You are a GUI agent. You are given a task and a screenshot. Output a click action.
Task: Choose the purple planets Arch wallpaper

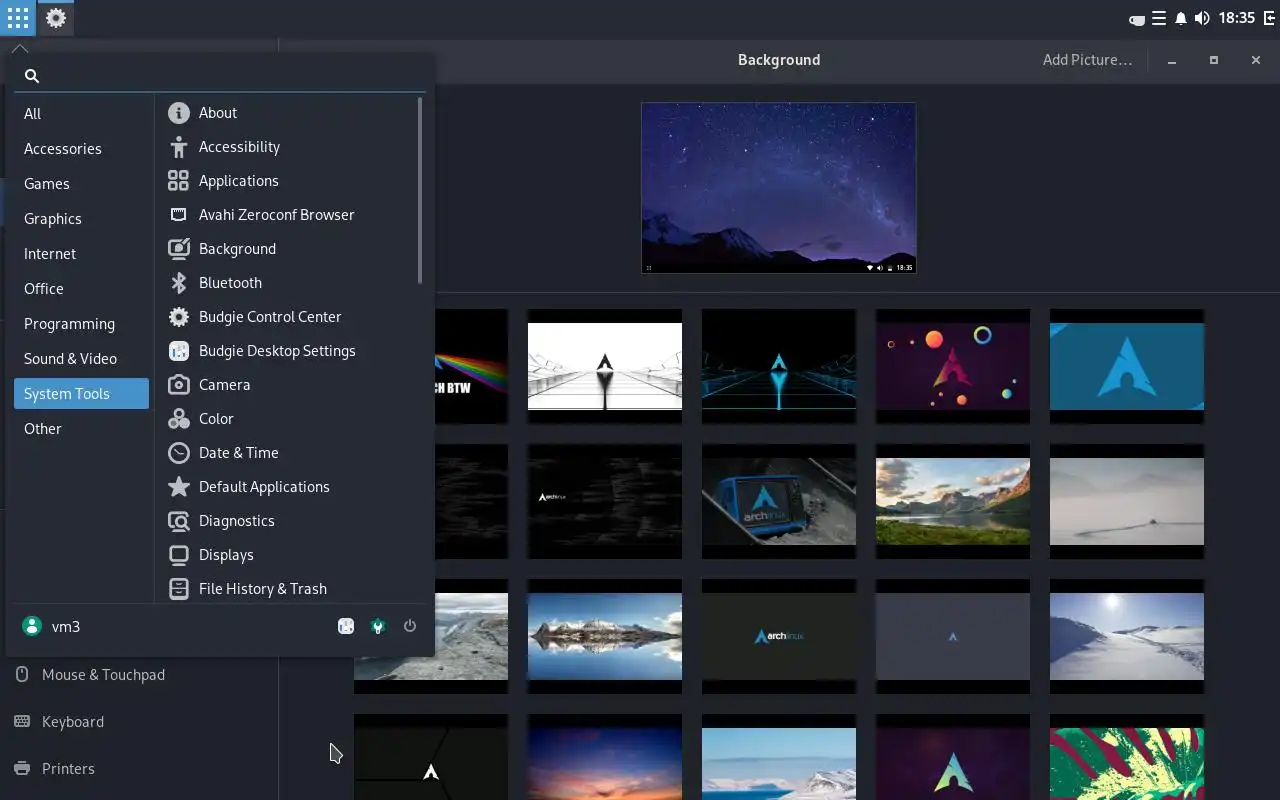[x=953, y=366]
